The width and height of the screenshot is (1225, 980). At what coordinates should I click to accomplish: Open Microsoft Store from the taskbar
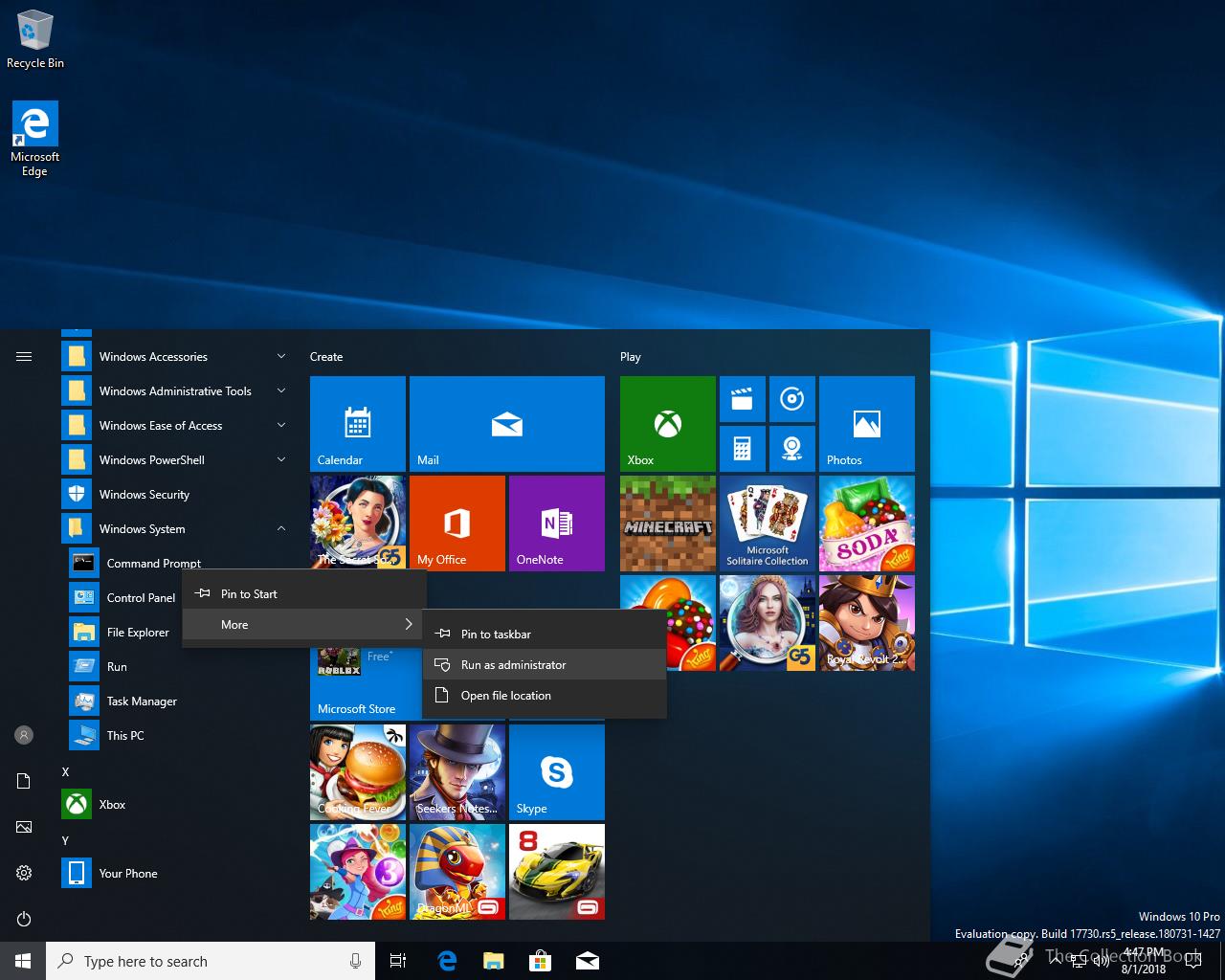click(x=540, y=961)
